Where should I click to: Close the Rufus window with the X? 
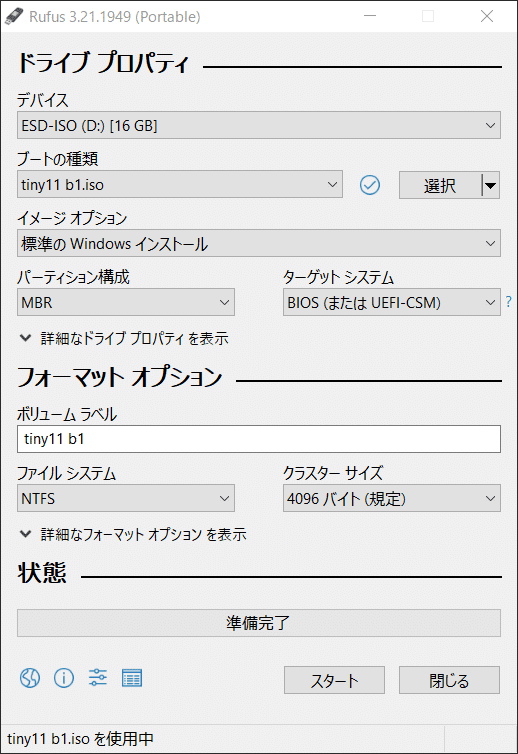[487, 16]
